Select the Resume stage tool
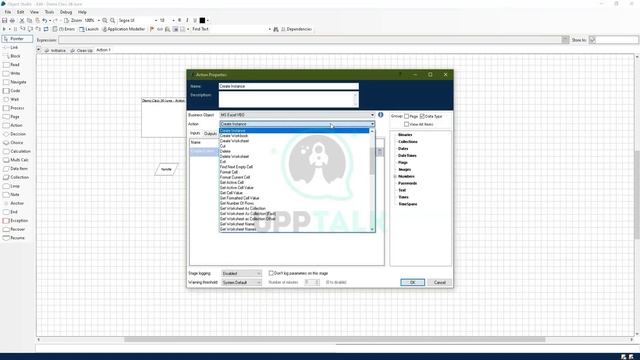The image size is (640, 360). click(x=17, y=238)
